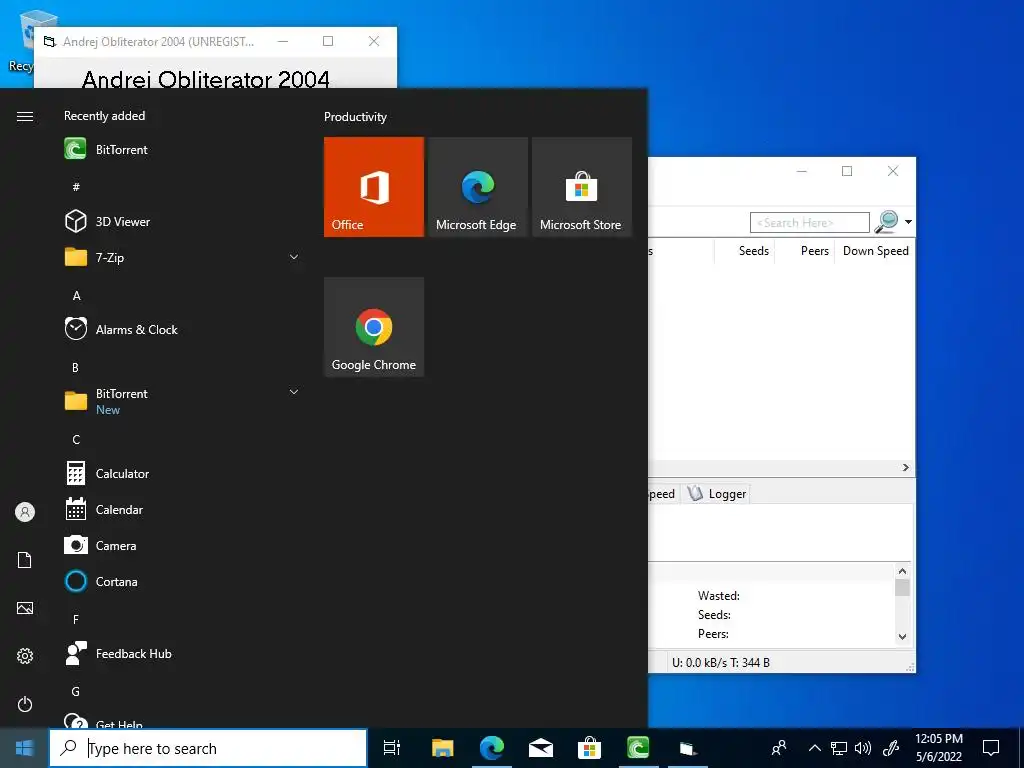Screen dimensions: 1024x768
Task: Open the Microsoft Edge tile
Action: (x=477, y=187)
